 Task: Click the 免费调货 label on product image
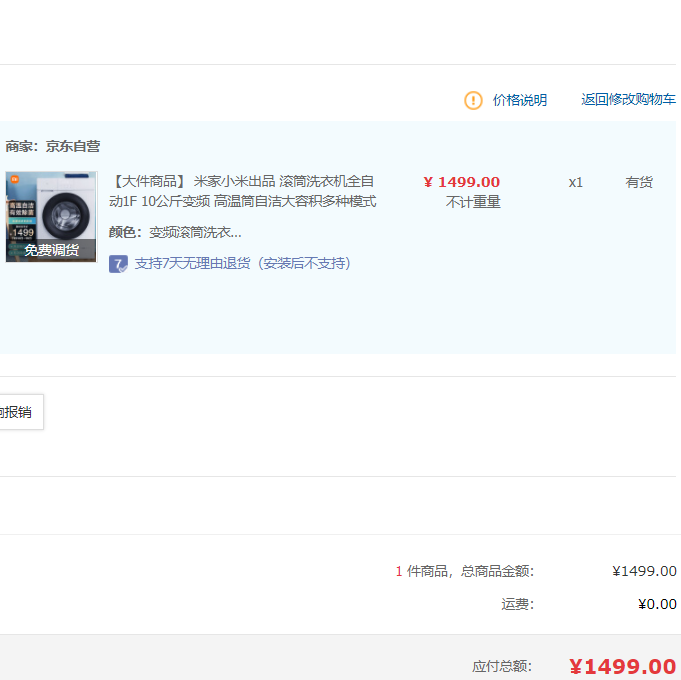[x=51, y=251]
